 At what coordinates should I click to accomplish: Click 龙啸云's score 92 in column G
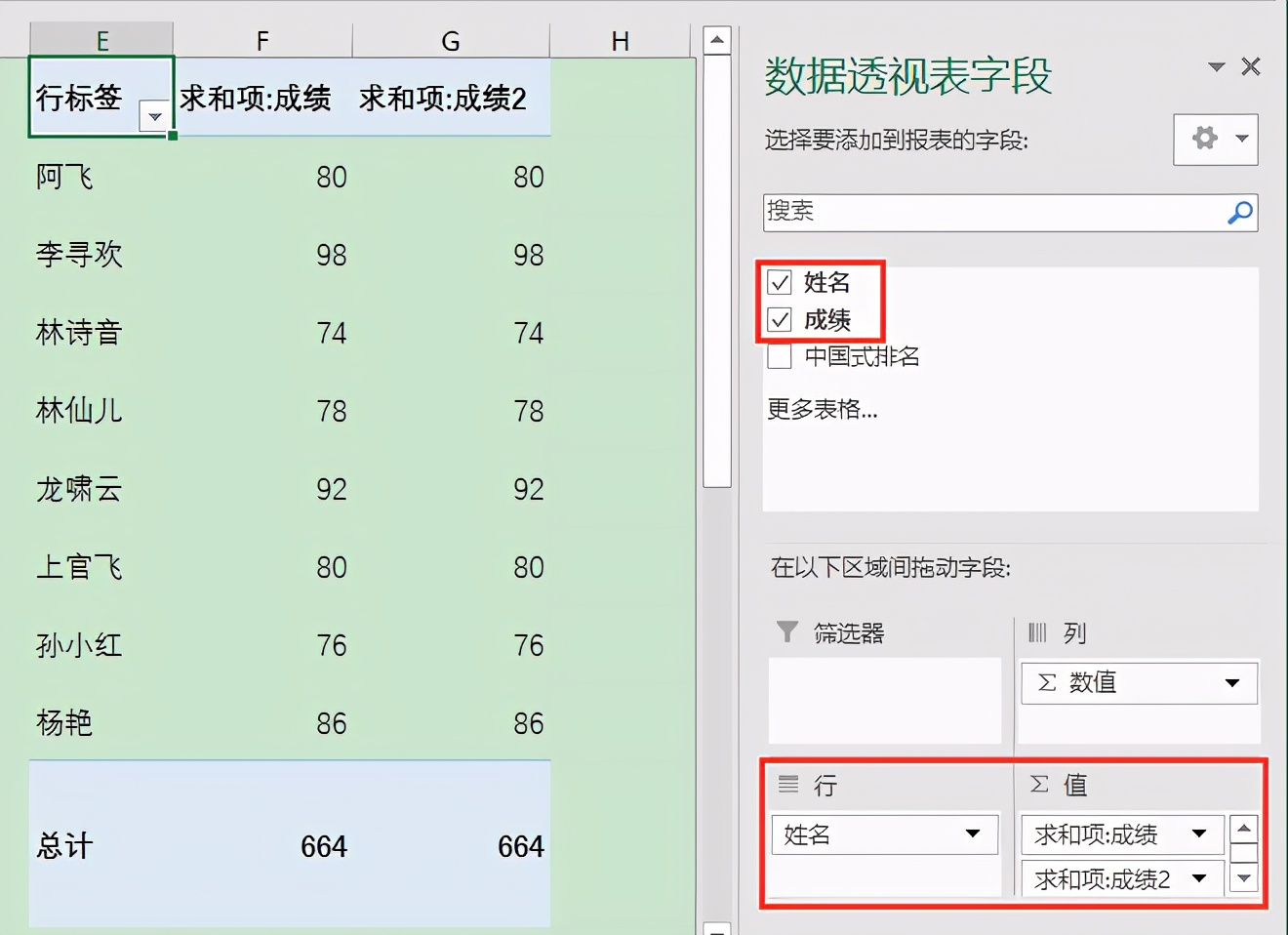point(529,489)
